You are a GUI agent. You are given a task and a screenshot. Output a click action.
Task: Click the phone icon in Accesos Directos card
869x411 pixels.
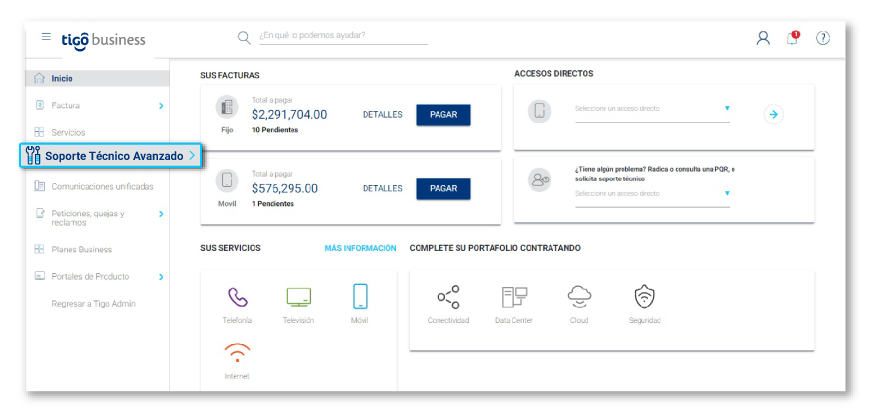pos(539,111)
